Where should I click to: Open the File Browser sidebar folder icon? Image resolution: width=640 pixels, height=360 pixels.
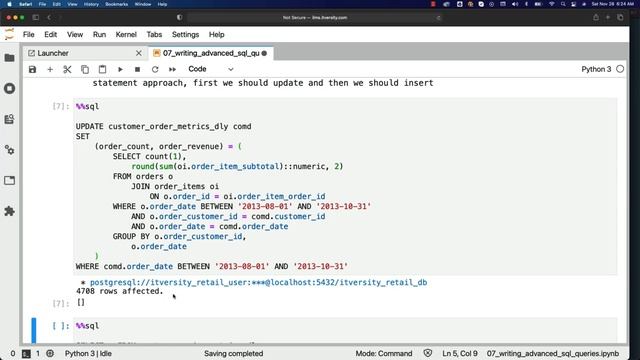[9, 58]
